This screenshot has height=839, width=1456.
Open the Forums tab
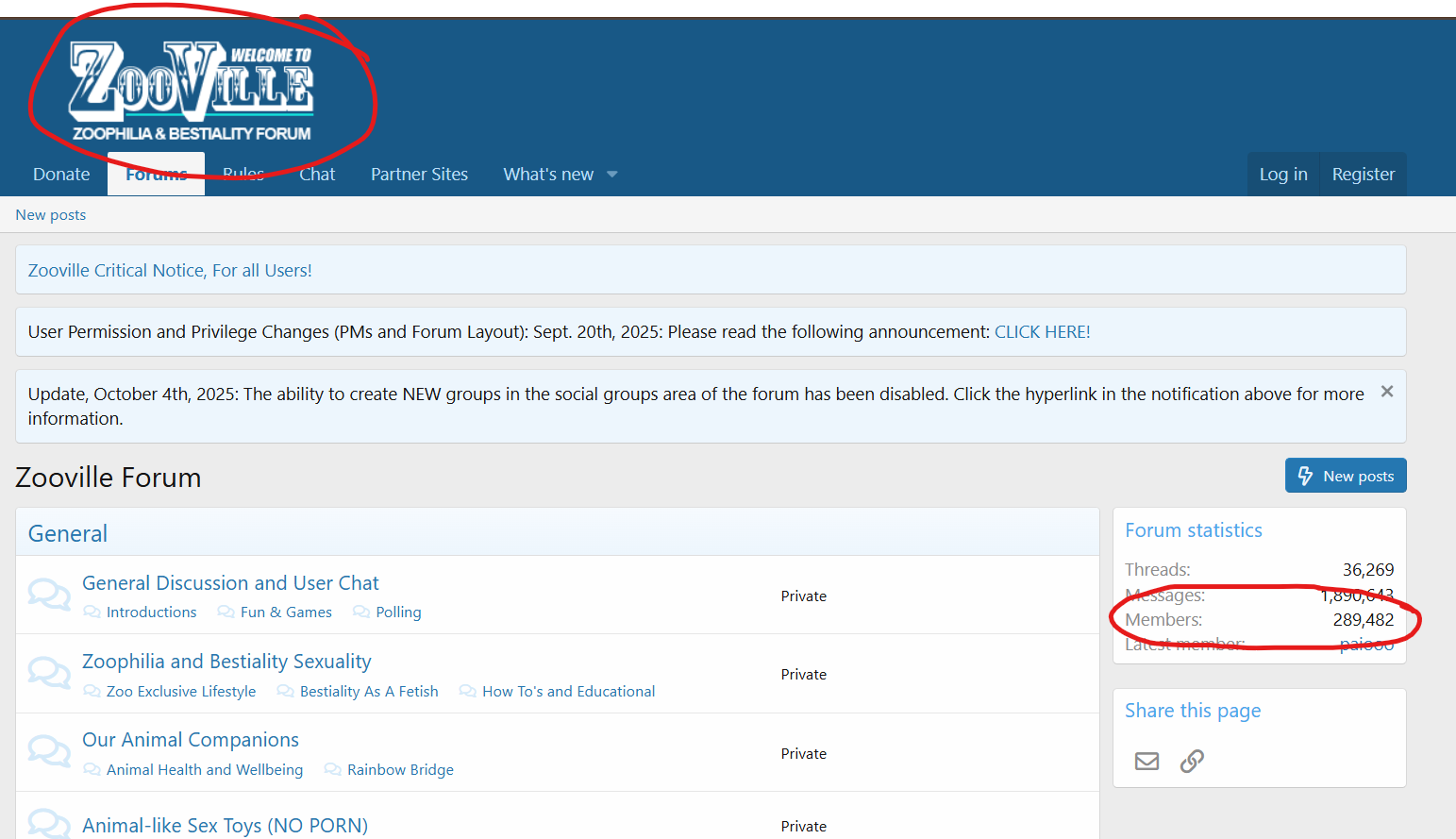tap(156, 175)
